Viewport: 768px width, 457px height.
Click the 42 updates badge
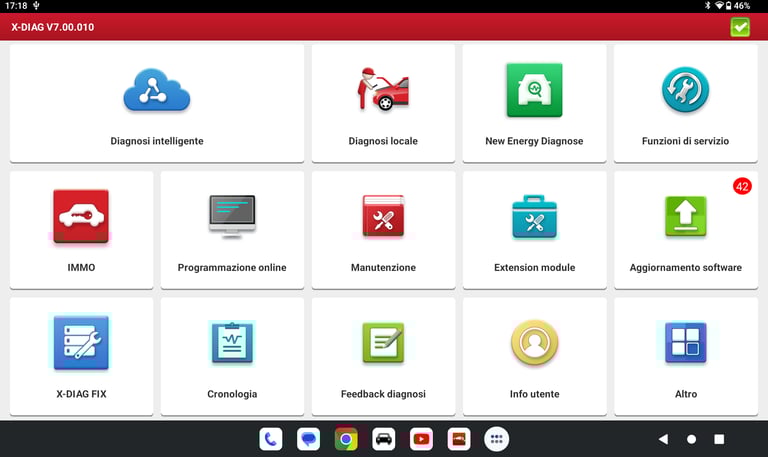point(742,186)
